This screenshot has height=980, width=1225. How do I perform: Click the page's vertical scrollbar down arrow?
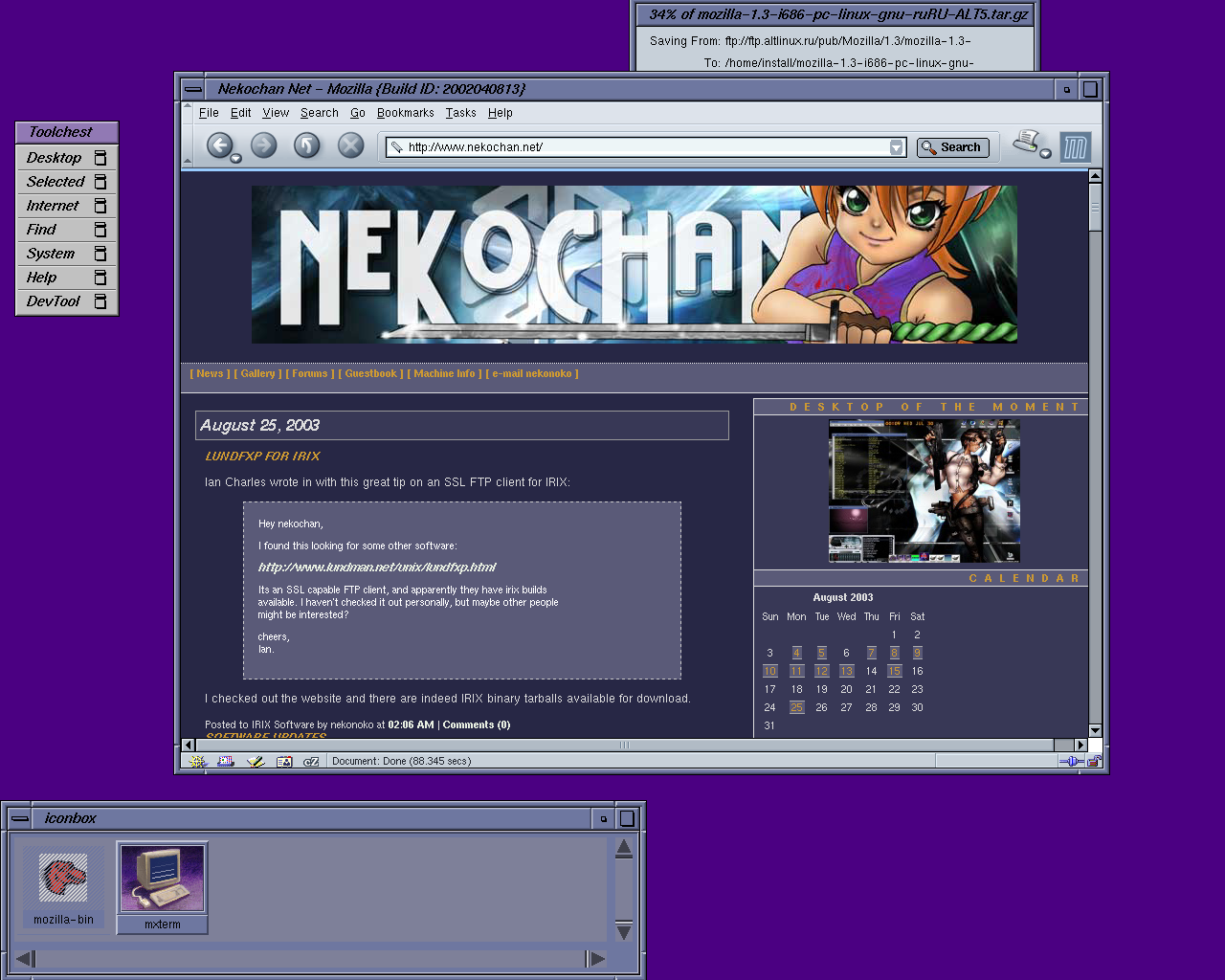pyautogui.click(x=1095, y=731)
